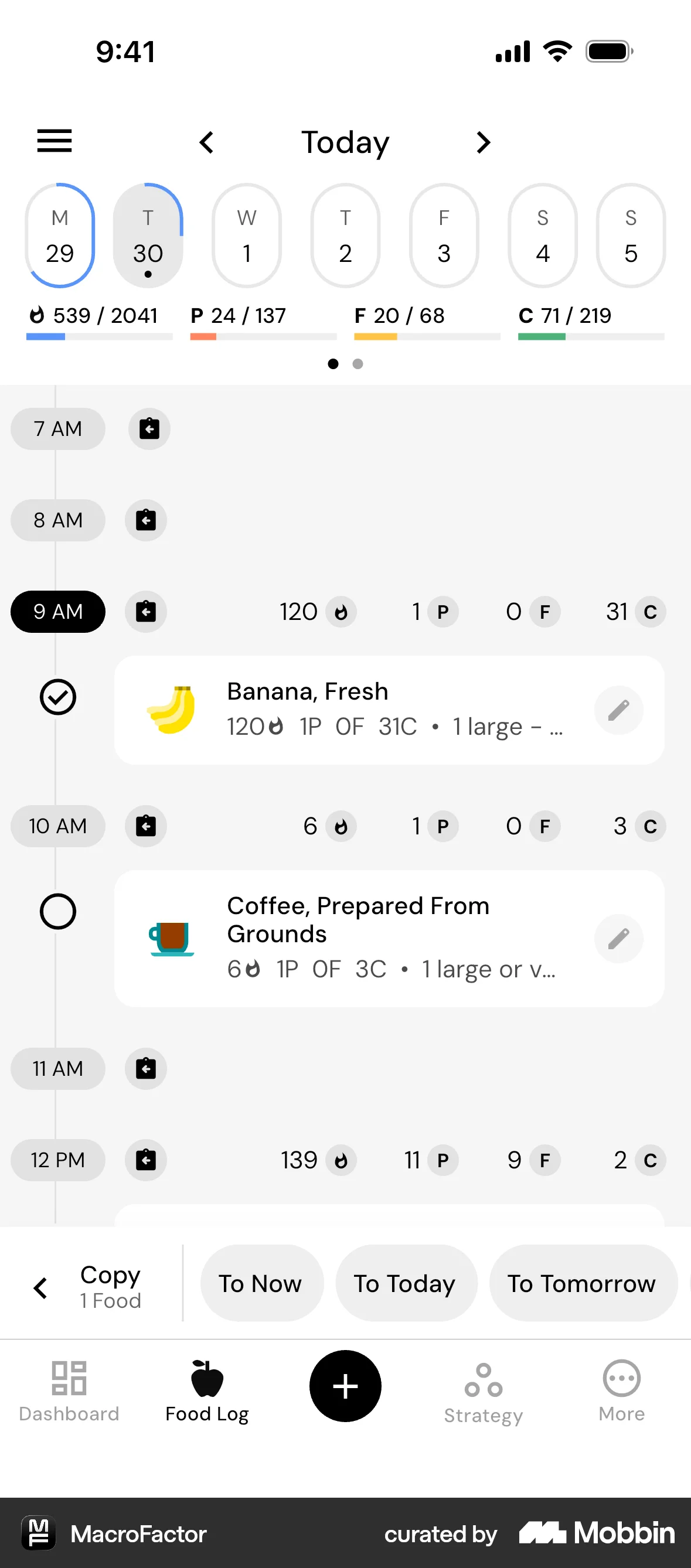The image size is (691, 1568).
Task: Close the Copy bar with back chevron
Action: (x=41, y=1287)
